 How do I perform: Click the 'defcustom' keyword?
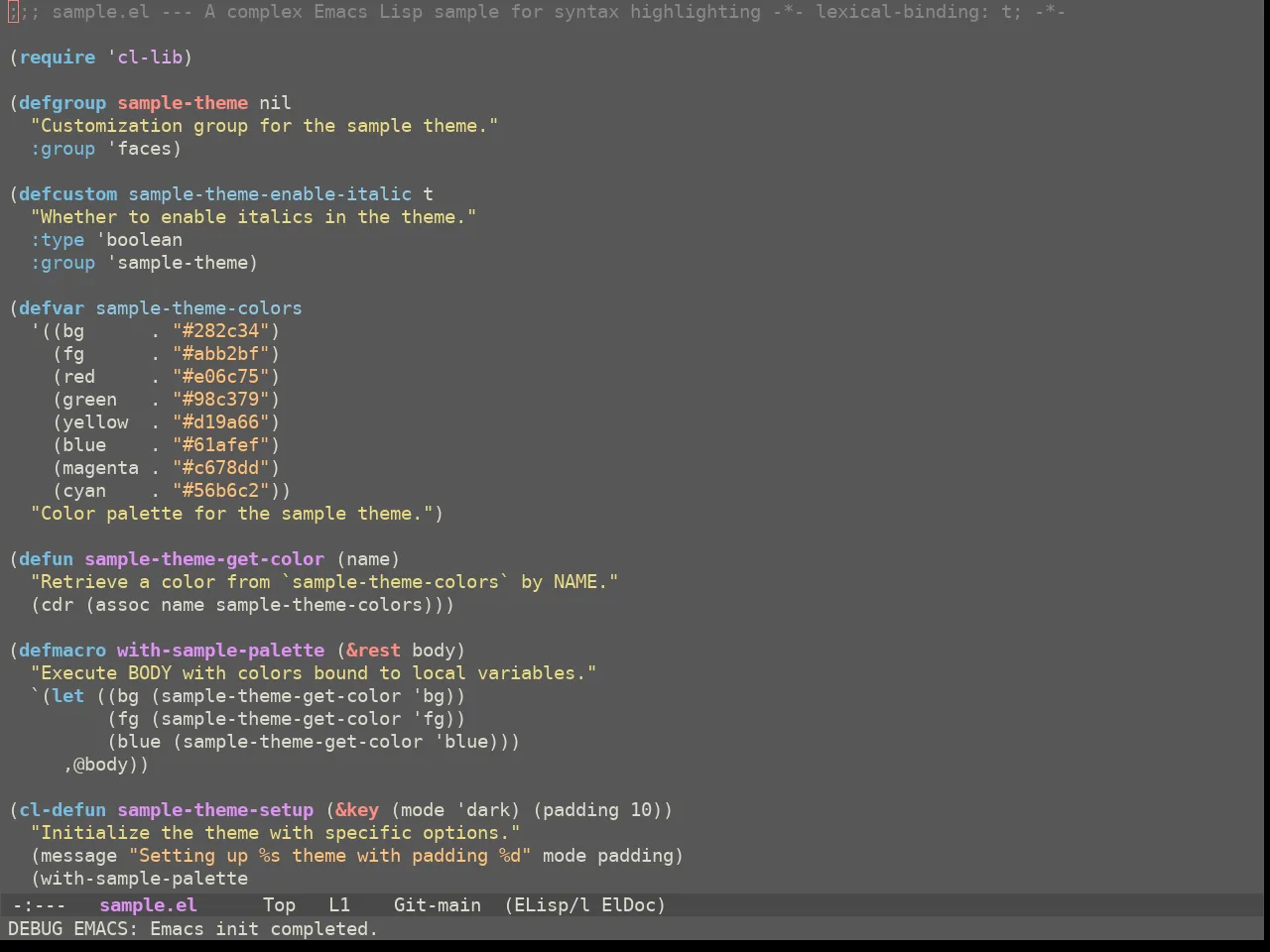pyautogui.click(x=67, y=193)
